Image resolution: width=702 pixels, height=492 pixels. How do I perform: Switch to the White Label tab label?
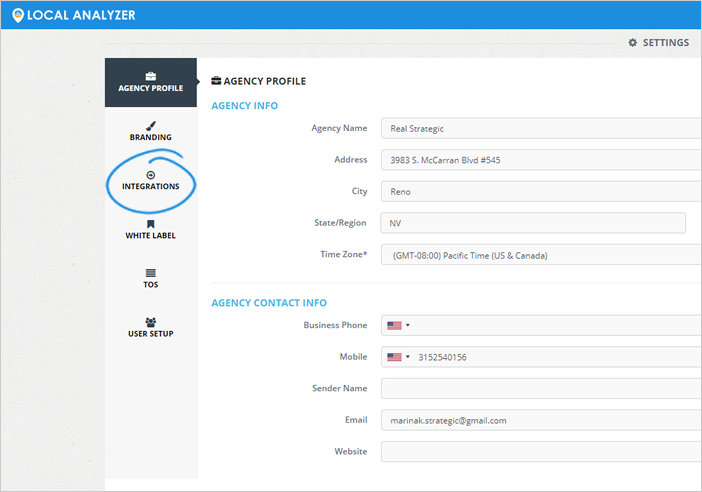(151, 236)
